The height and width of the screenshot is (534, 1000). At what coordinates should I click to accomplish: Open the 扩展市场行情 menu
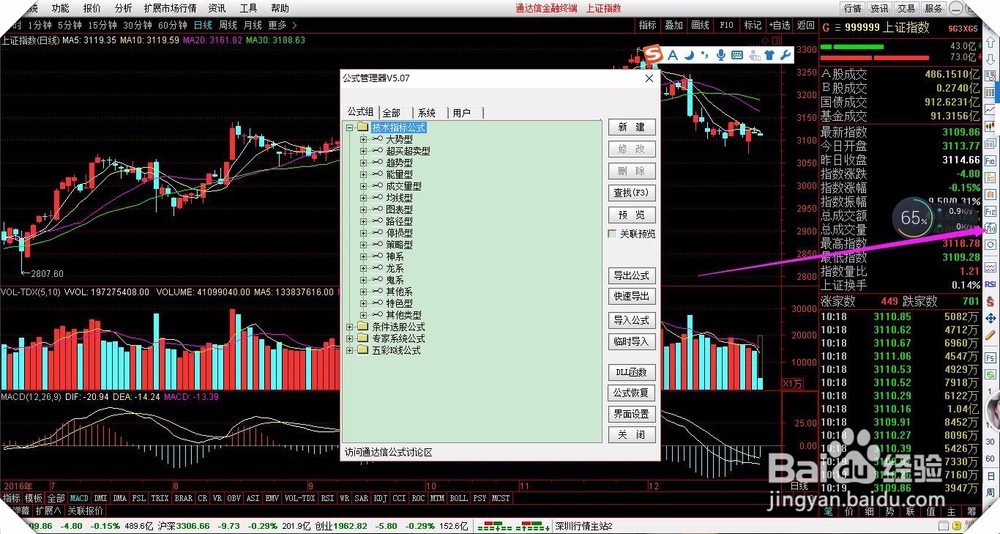click(170, 8)
